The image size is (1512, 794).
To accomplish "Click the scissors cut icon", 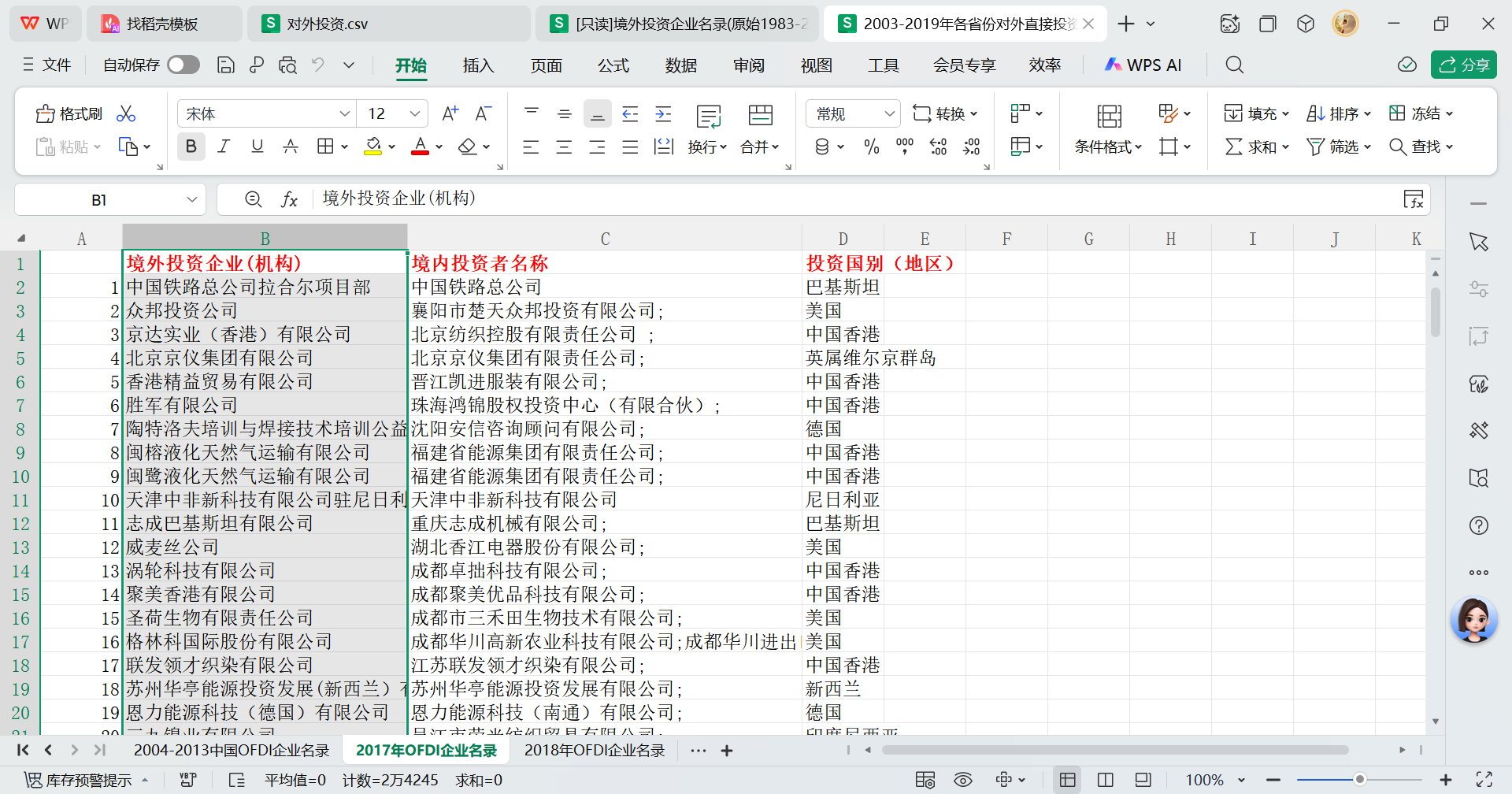I will [x=126, y=114].
